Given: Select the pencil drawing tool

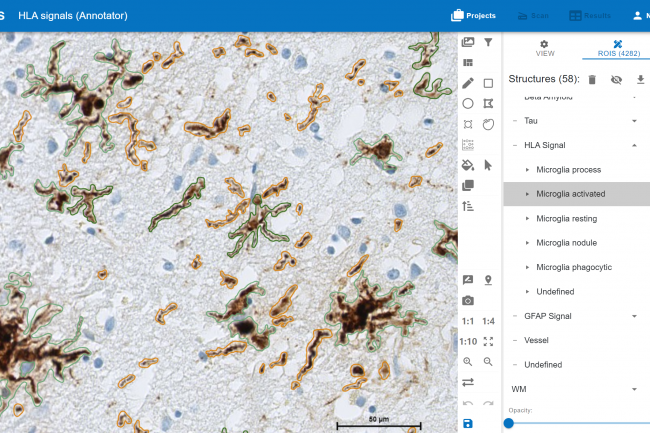Looking at the screenshot, I should (468, 83).
